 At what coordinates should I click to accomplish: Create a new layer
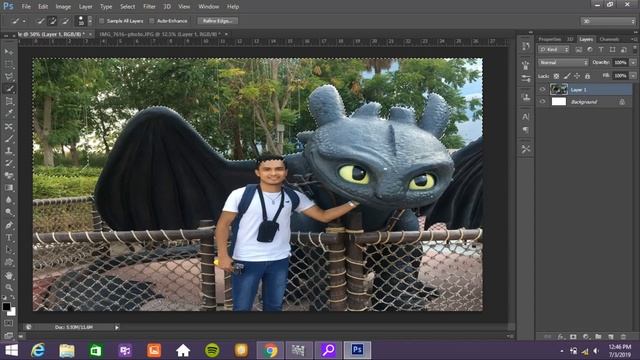[x=611, y=336]
